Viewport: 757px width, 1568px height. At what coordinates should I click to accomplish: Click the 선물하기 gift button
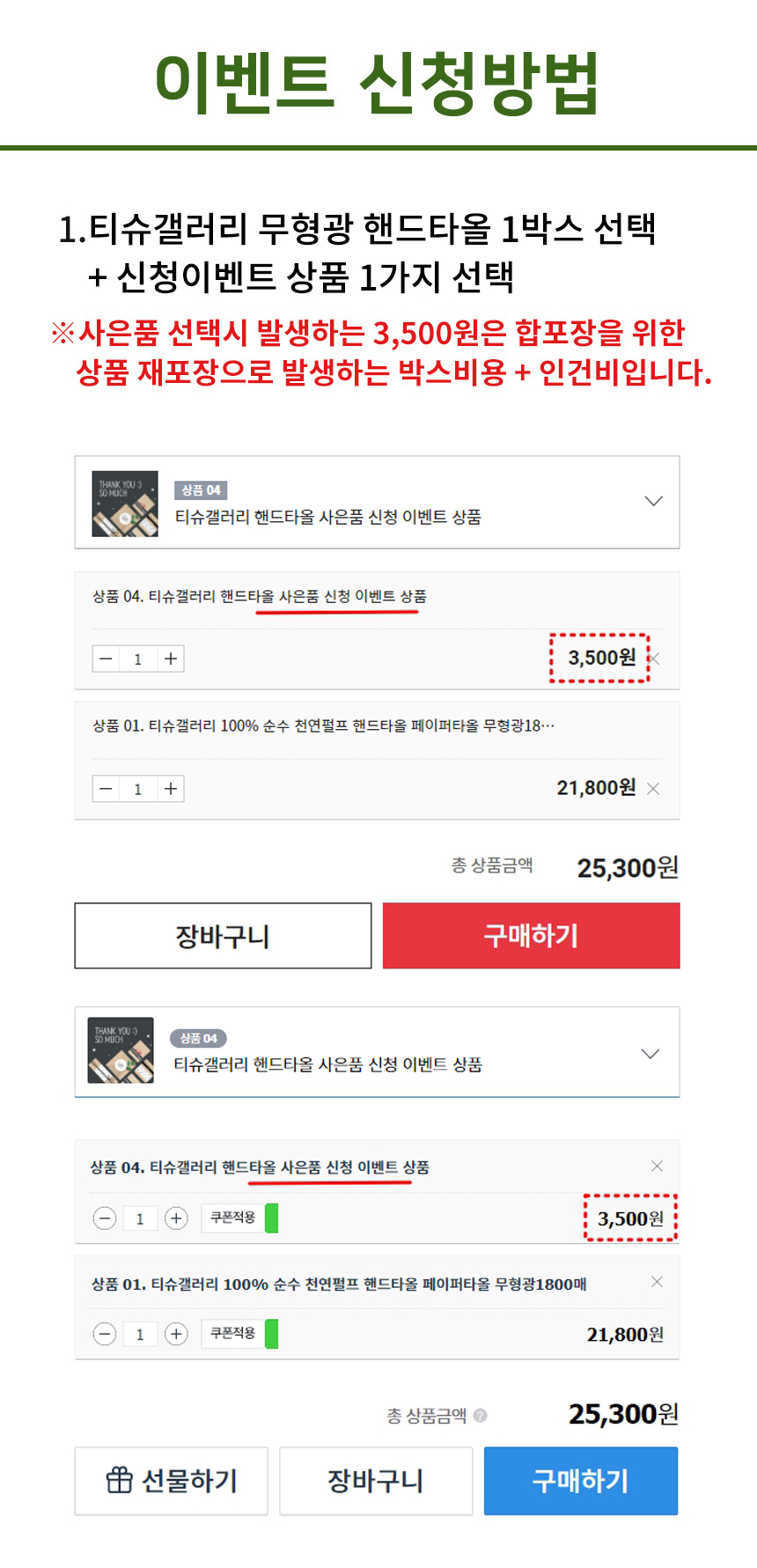(171, 1481)
